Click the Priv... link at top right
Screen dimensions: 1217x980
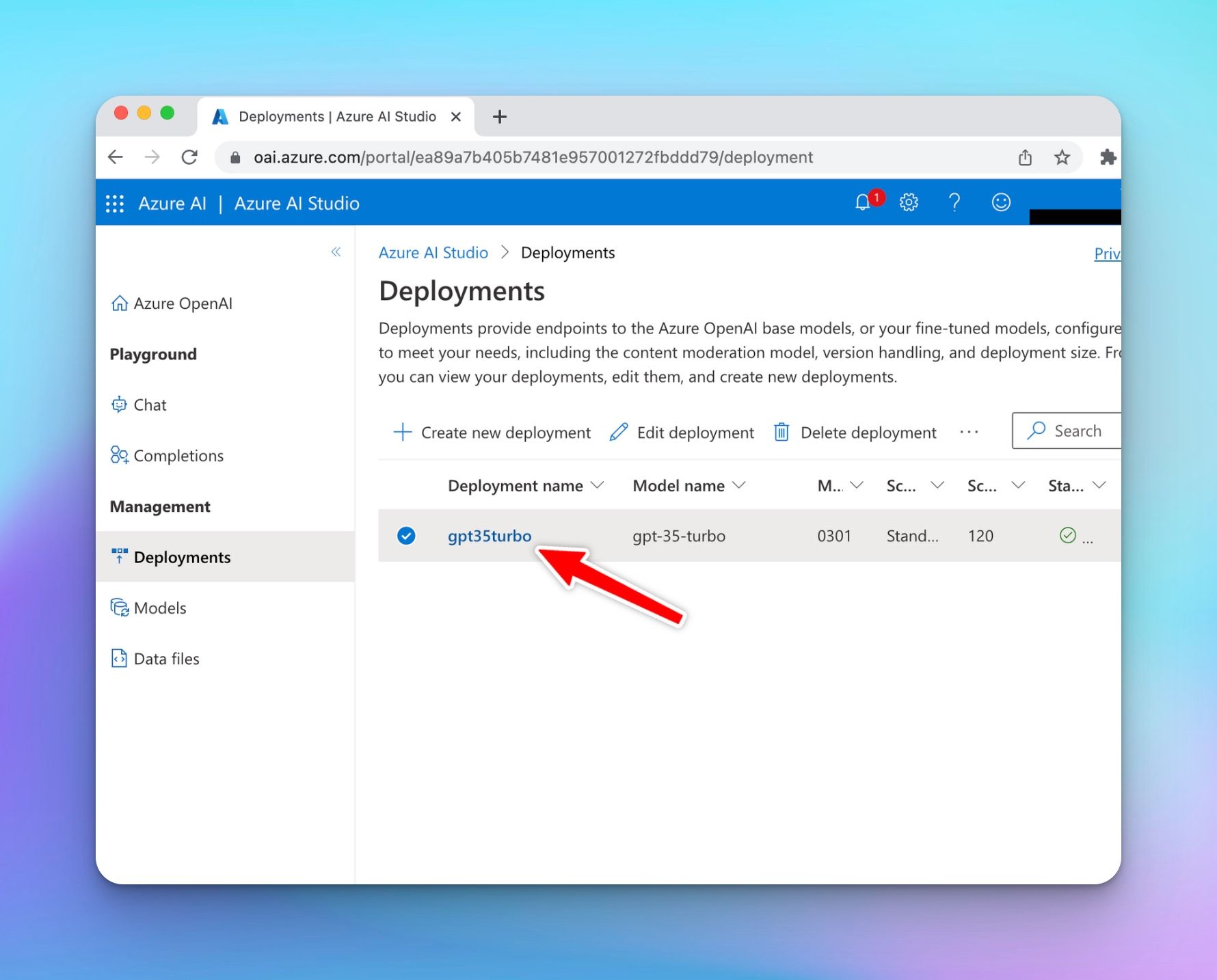pyautogui.click(x=1107, y=254)
